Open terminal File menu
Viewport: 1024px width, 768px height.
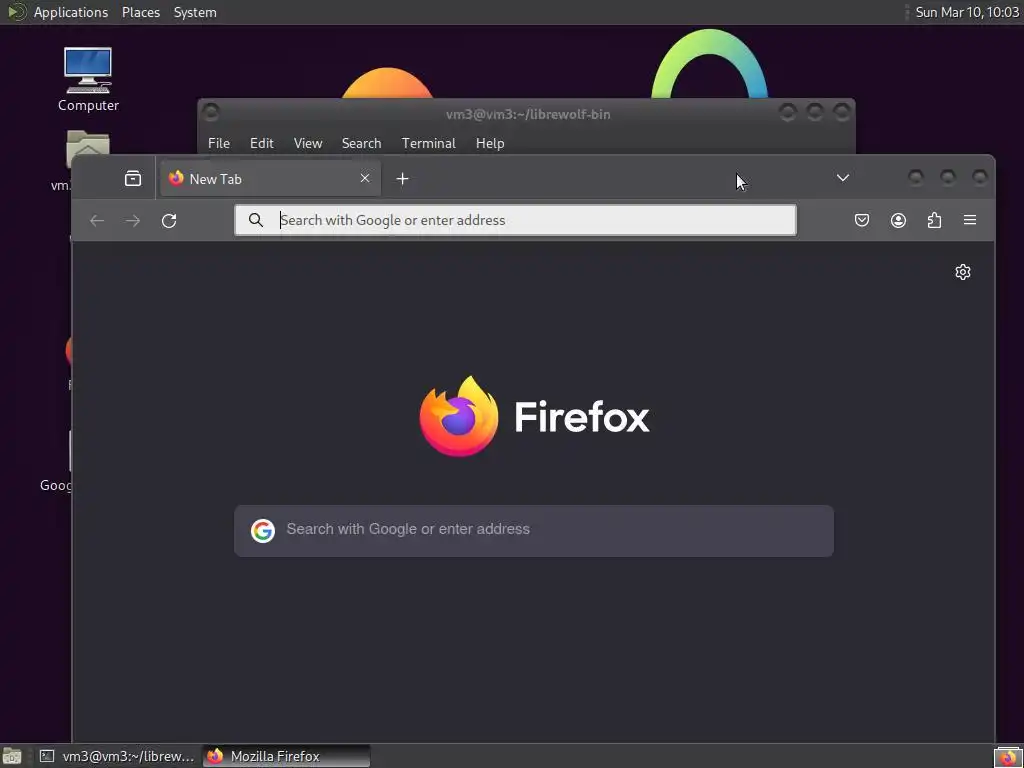pyautogui.click(x=219, y=143)
